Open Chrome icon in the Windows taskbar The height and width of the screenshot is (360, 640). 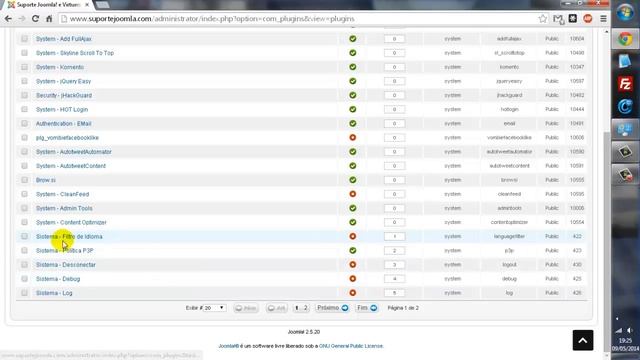pos(625,39)
